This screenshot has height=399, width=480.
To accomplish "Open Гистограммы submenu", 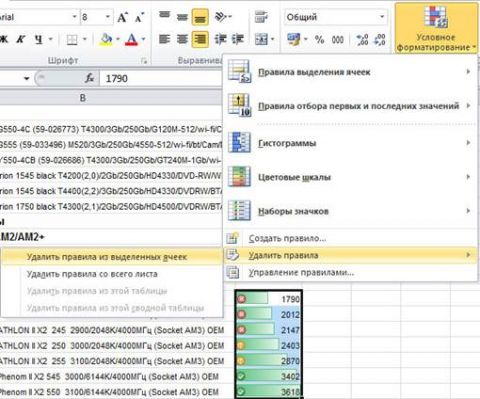I will [351, 143].
